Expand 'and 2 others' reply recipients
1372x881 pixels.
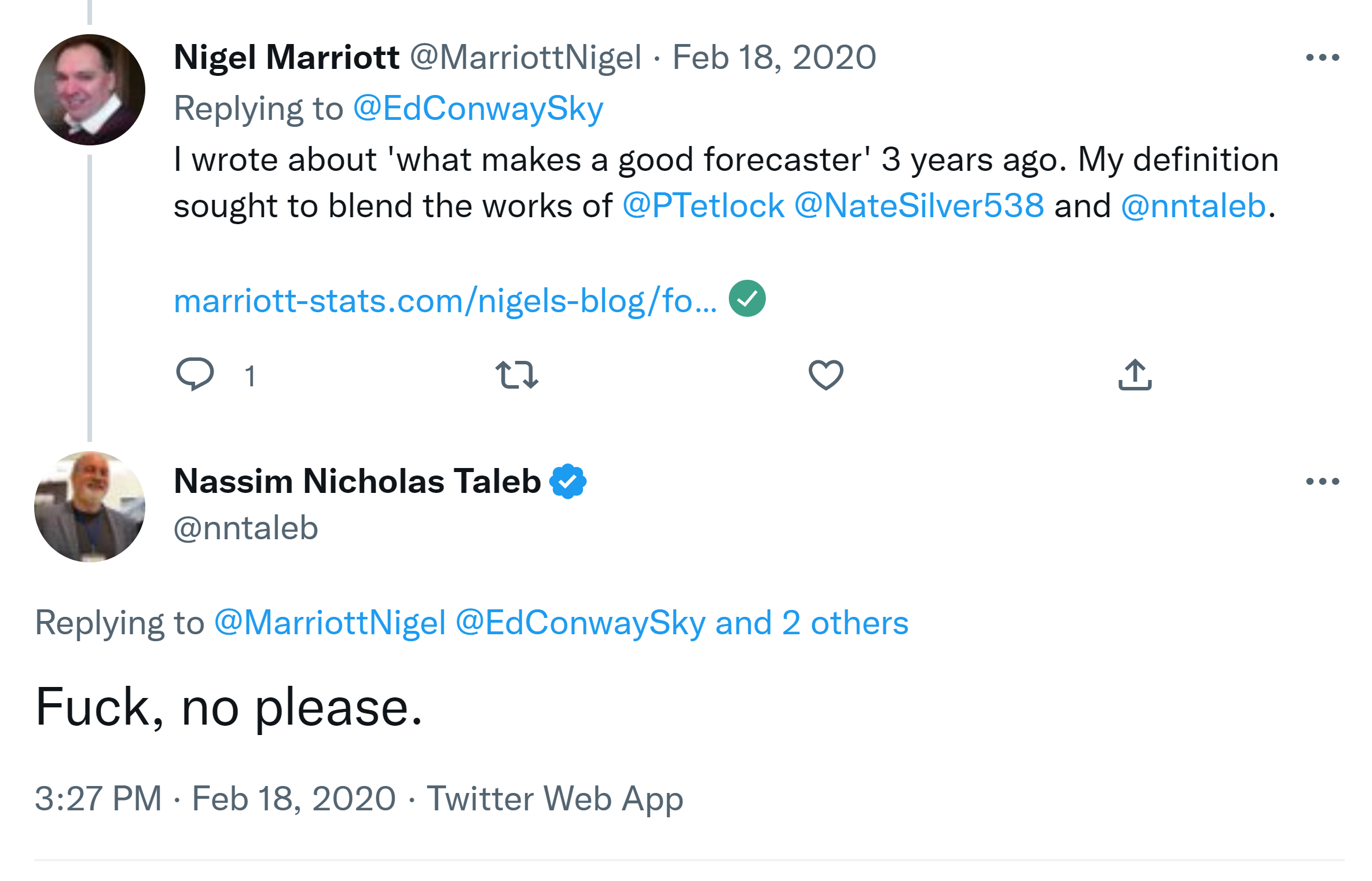tap(812, 623)
